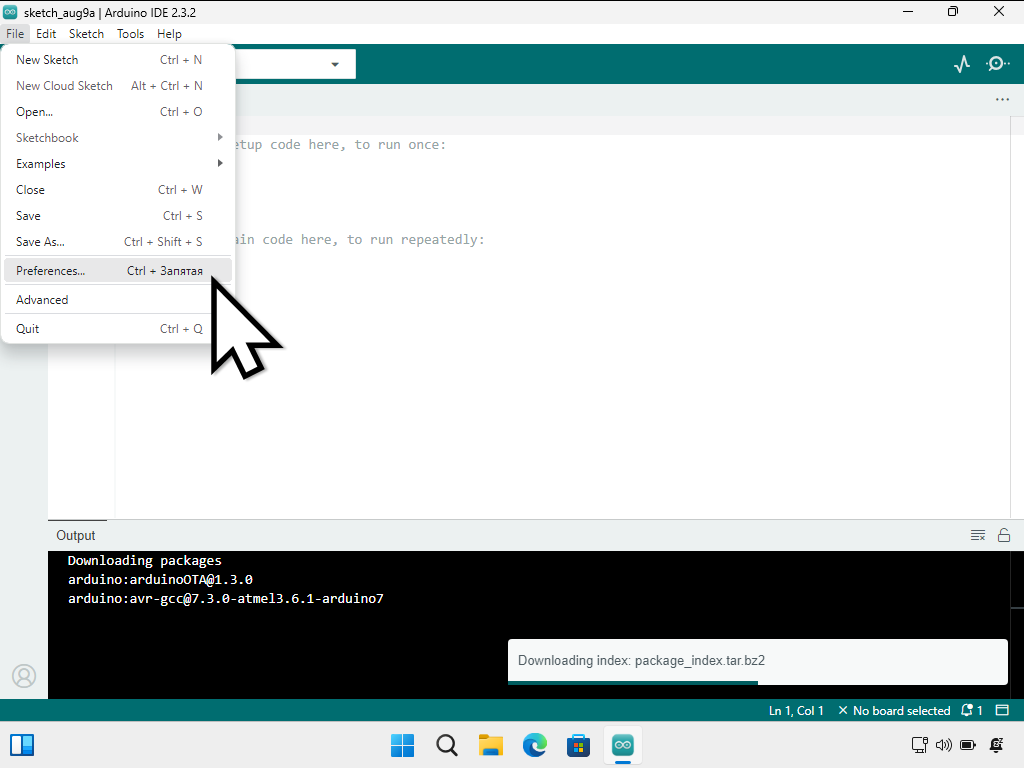This screenshot has height=768, width=1024.
Task: Launch Microsoft Edge from taskbar
Action: coord(534,745)
